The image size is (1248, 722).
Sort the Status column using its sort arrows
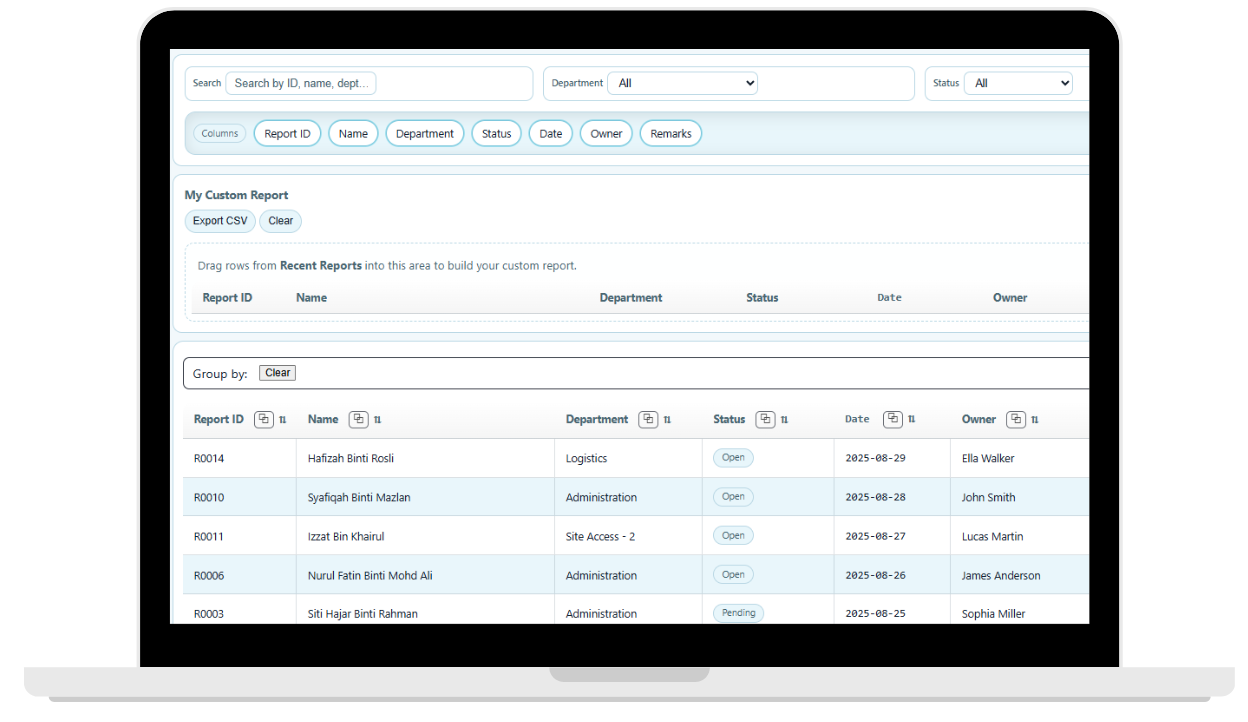click(x=782, y=419)
